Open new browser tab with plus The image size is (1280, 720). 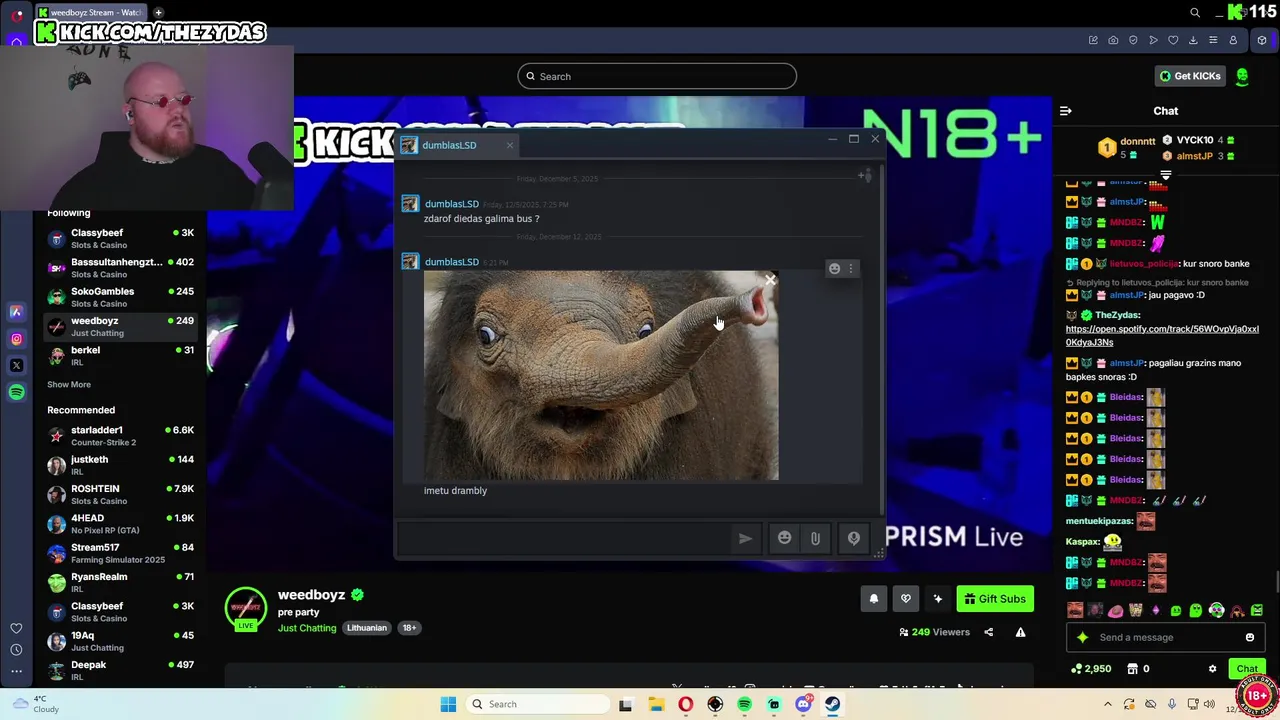[158, 12]
